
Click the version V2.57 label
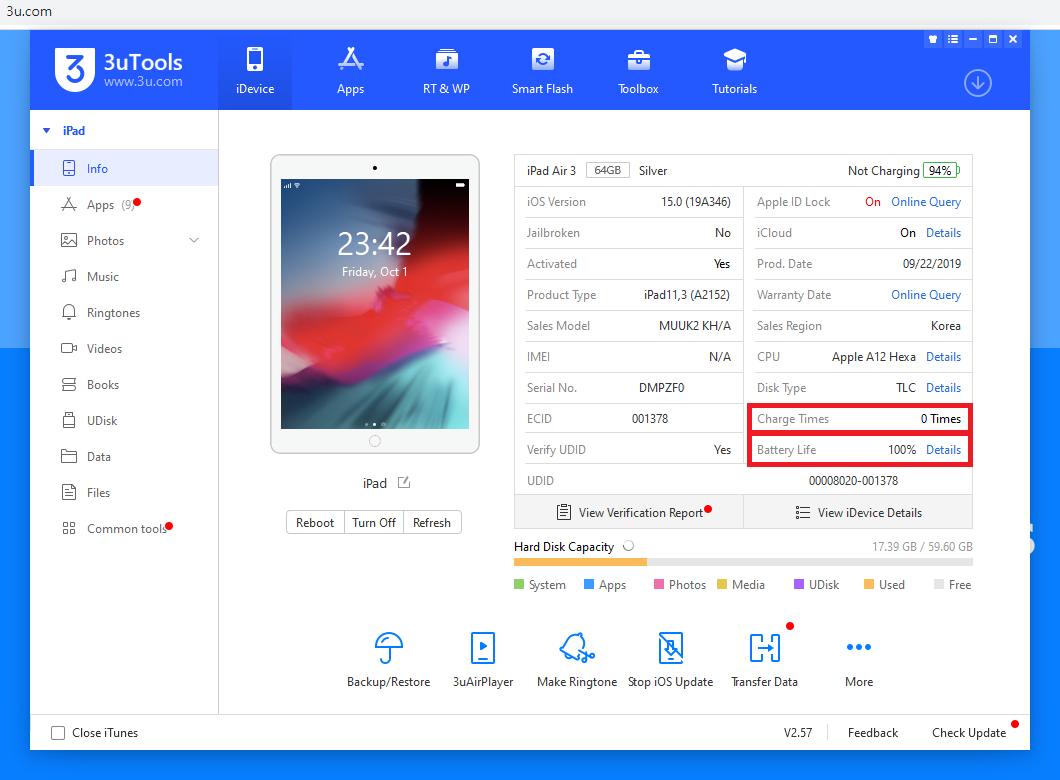(x=798, y=733)
